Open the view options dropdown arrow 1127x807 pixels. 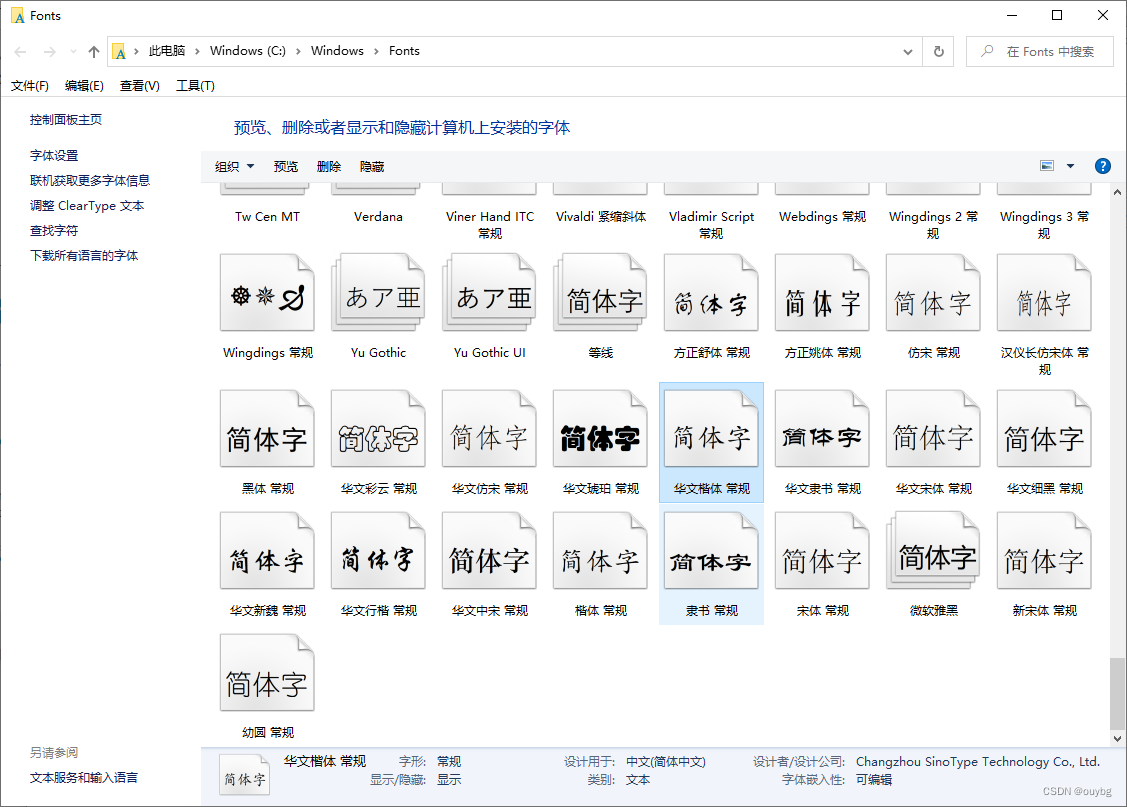click(x=1068, y=165)
